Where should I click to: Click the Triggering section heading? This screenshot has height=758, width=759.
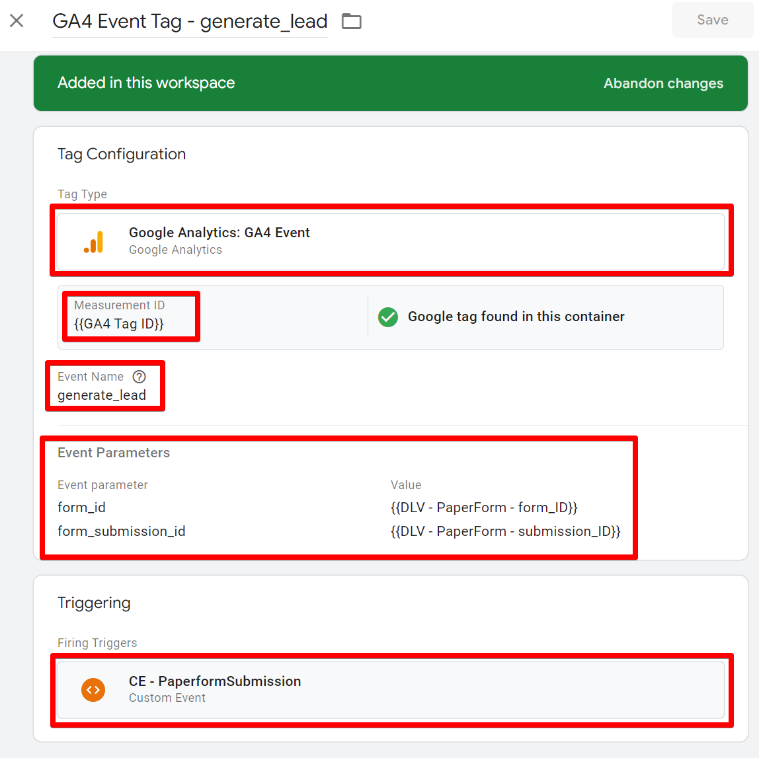(x=94, y=603)
